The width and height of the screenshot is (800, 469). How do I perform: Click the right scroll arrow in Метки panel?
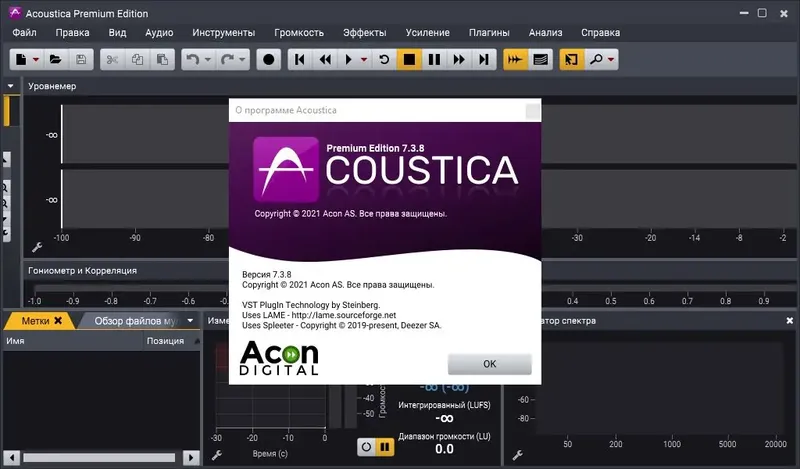tap(191, 457)
